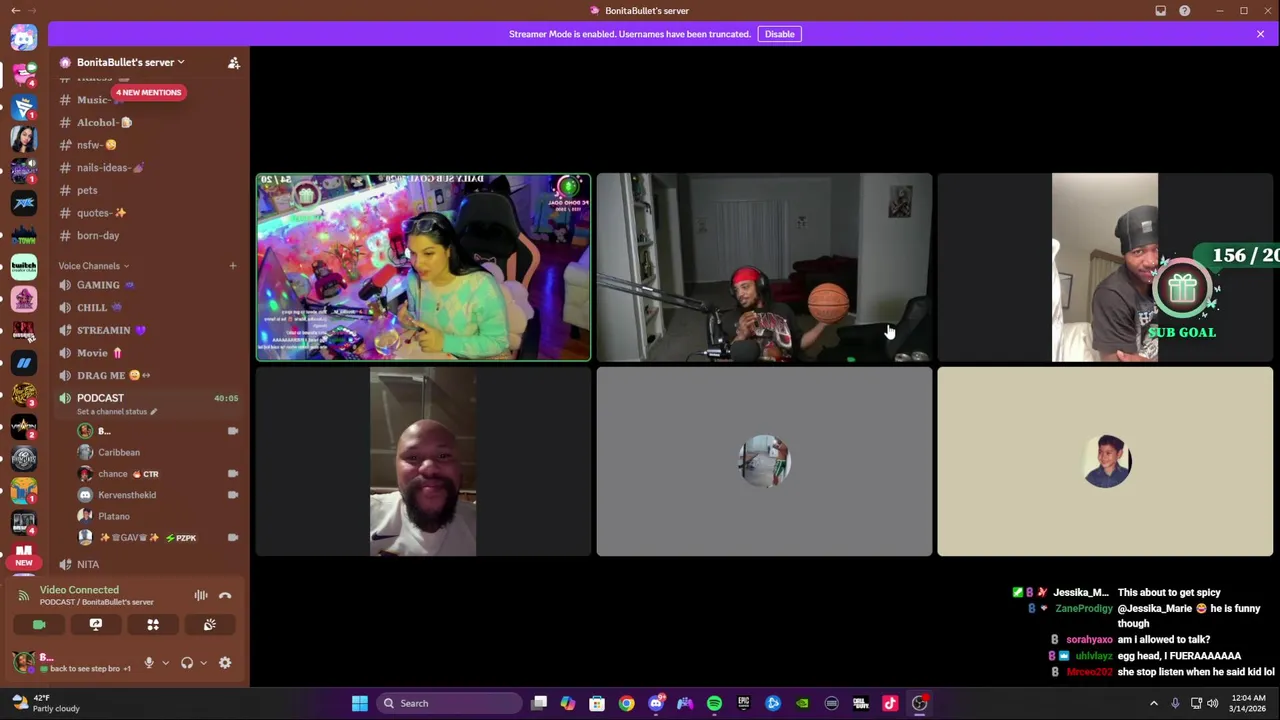Dismiss the Streamer Mode banner
Viewport: 1280px width, 720px height.
tap(1260, 34)
